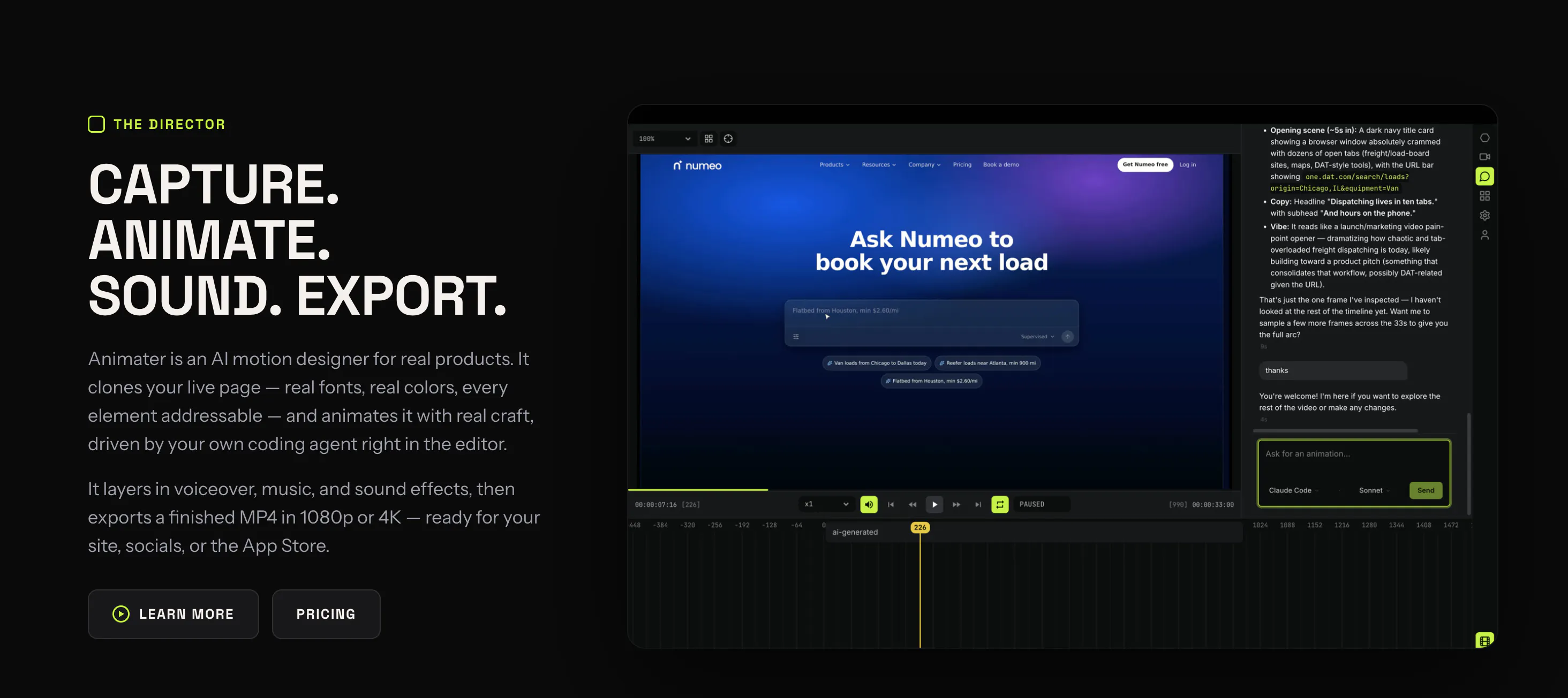Click the Log in link
The height and width of the screenshot is (698, 1568).
pos(1187,164)
